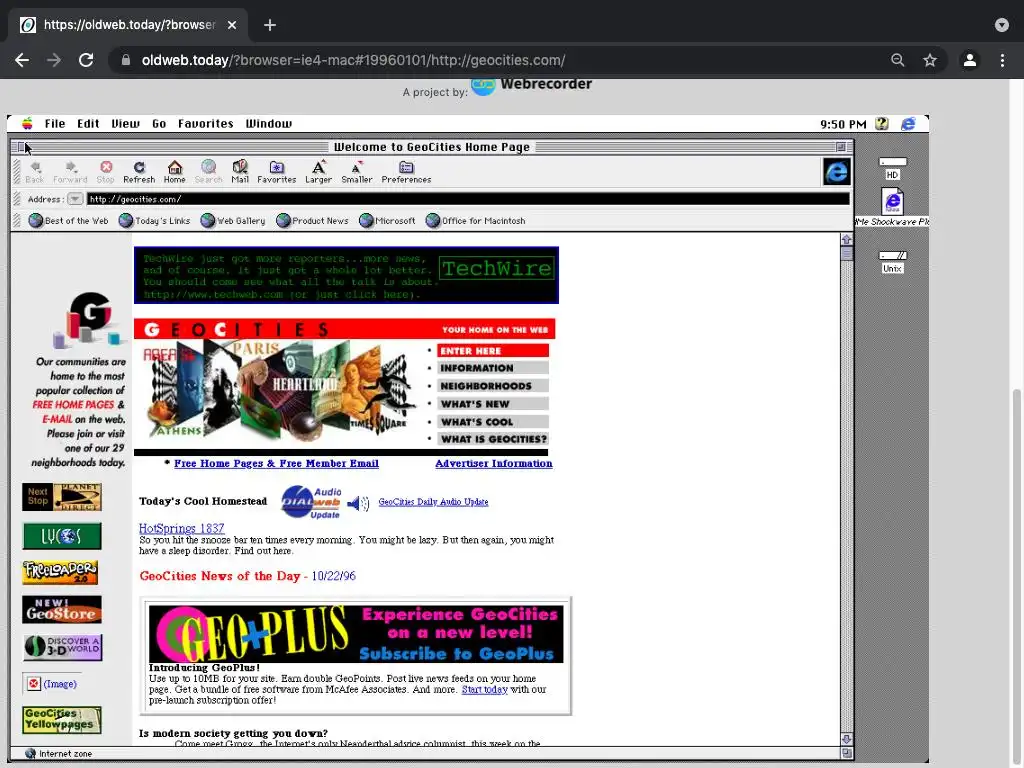The height and width of the screenshot is (768, 1024).
Task: Click the Internet Explorer application menu icon
Action: (908, 123)
